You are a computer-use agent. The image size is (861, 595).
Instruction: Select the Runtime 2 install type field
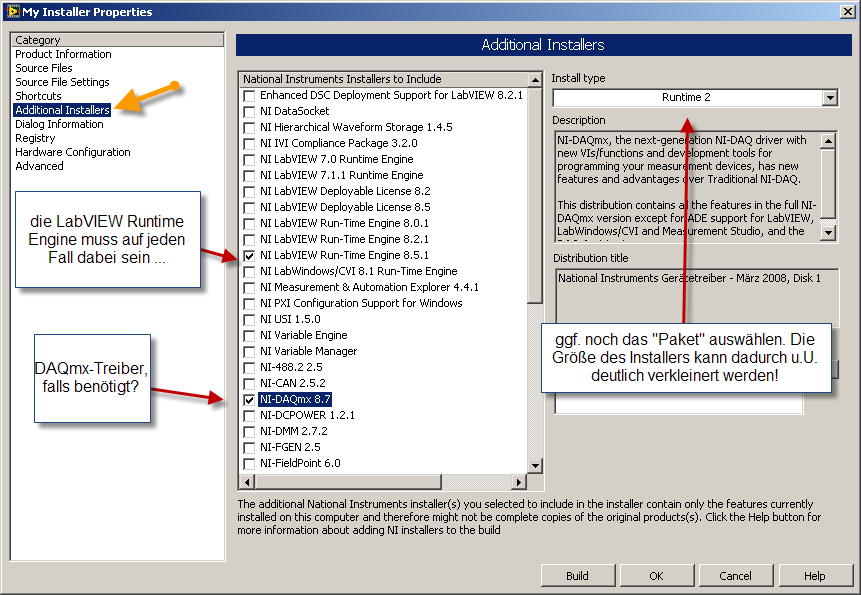pyautogui.click(x=687, y=98)
